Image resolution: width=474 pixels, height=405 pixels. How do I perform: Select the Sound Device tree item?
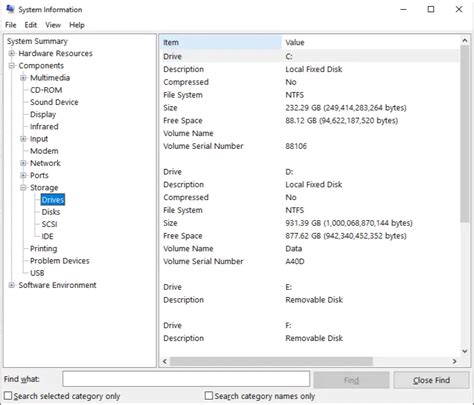coord(54,102)
